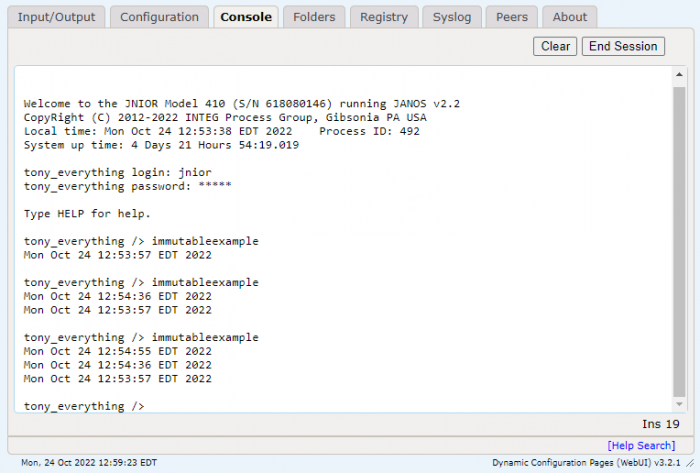View the Syslog tab
Image resolution: width=700 pixels, height=473 pixels.
pyautogui.click(x=452, y=17)
